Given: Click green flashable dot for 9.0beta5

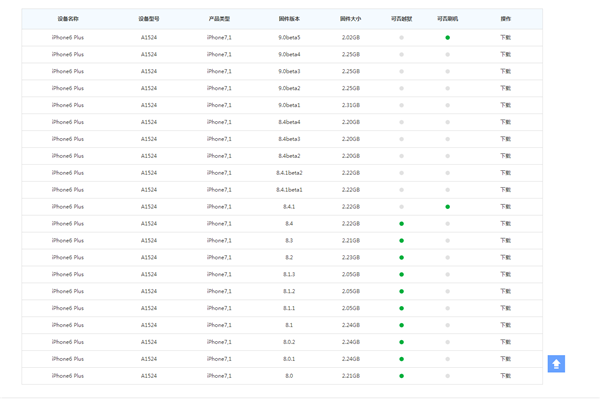Looking at the screenshot, I should pyautogui.click(x=448, y=37).
